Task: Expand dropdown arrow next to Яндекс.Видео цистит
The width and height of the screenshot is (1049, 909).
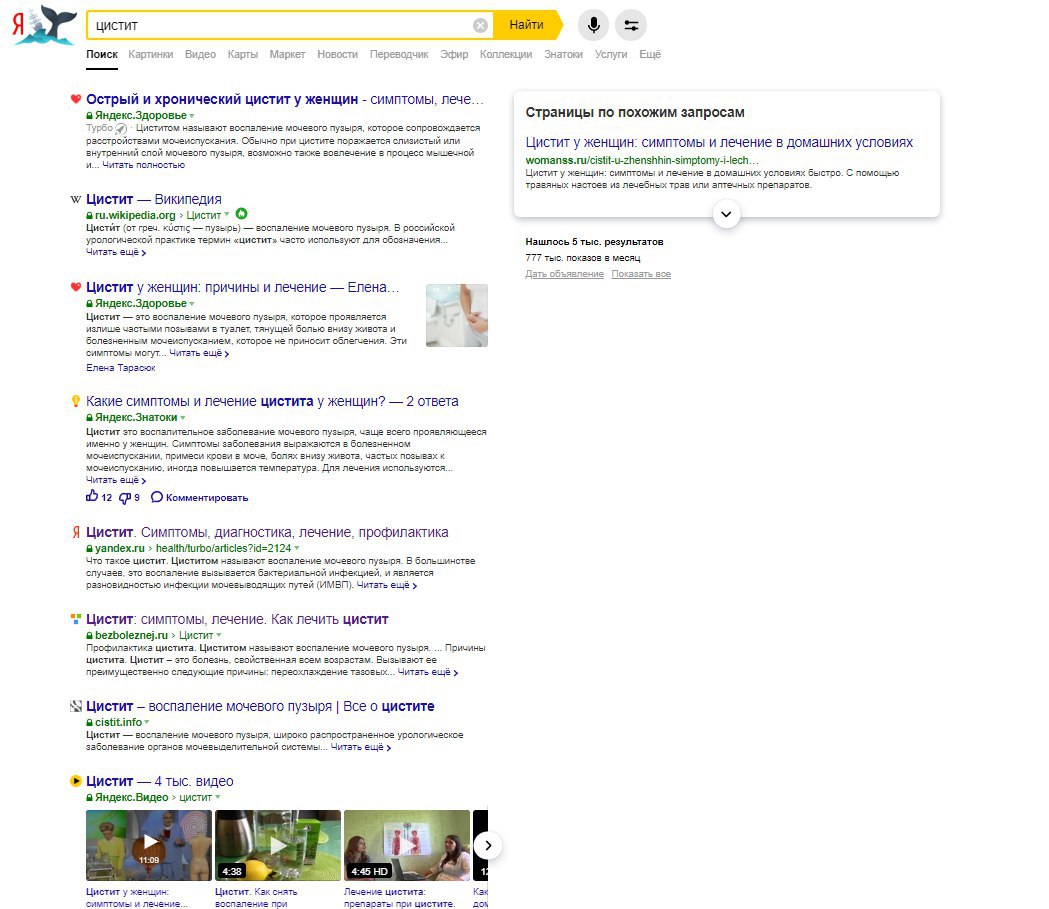Action: 217,797
